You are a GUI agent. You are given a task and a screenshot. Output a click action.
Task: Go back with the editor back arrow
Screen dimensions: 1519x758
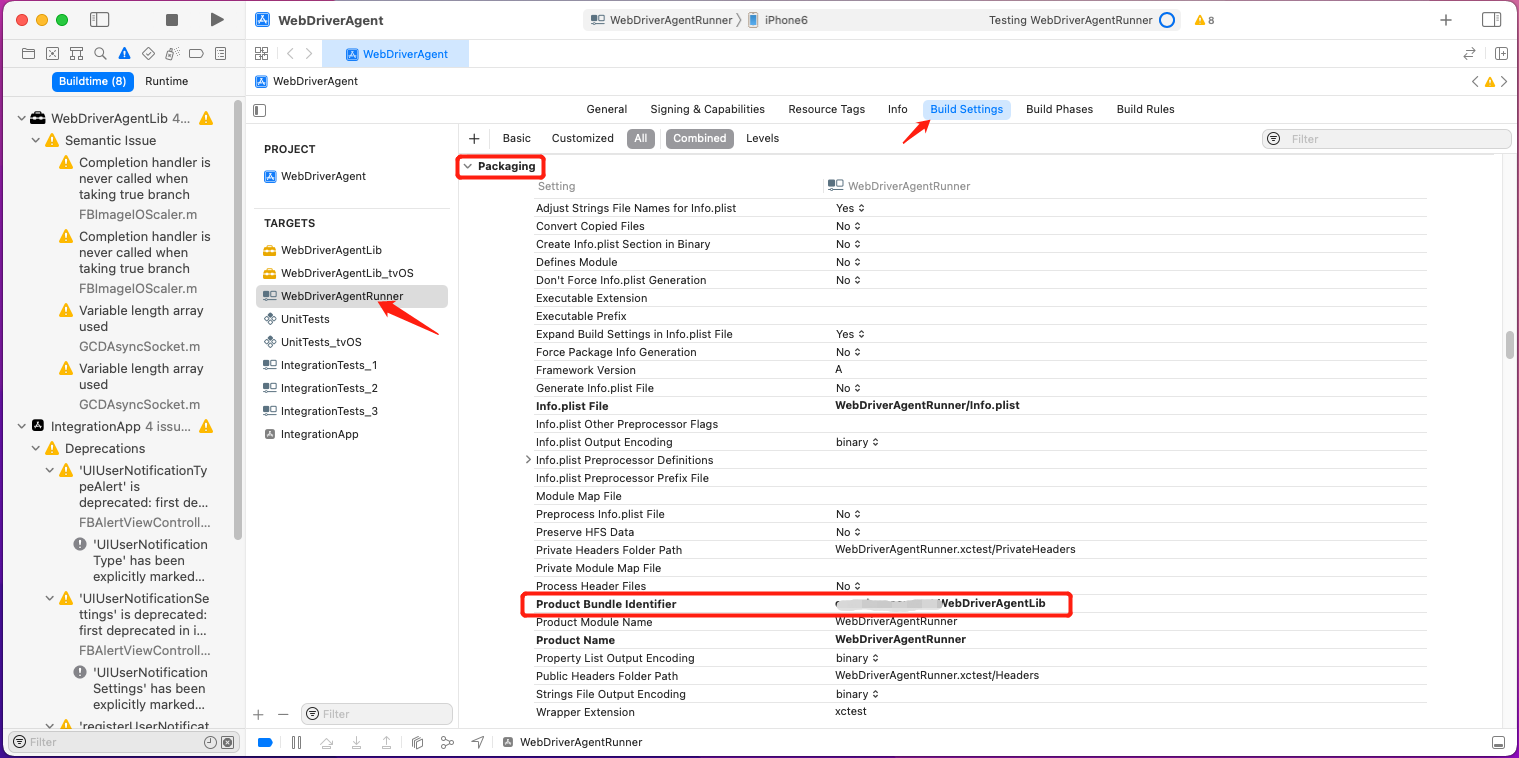[x=290, y=54]
